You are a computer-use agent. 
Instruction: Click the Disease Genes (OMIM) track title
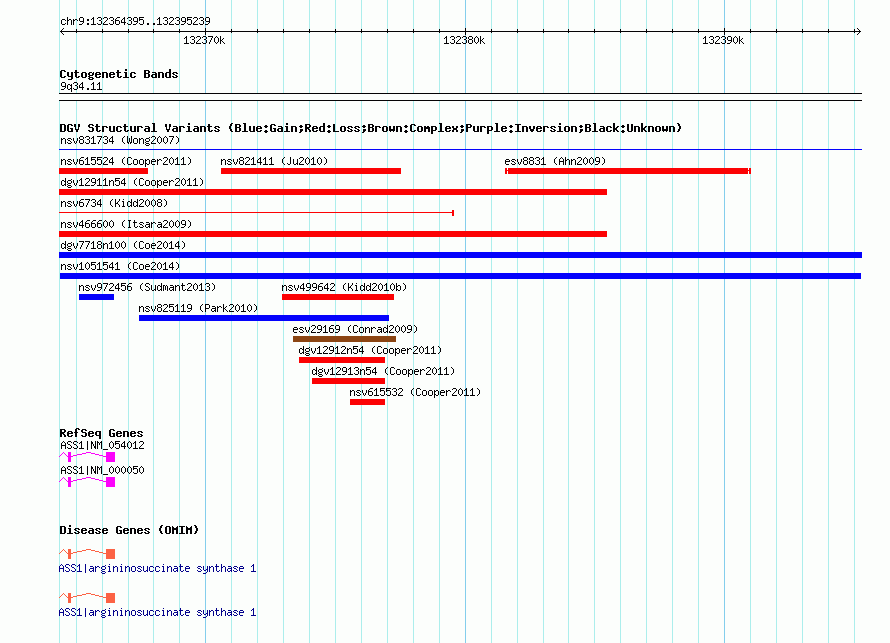129,530
